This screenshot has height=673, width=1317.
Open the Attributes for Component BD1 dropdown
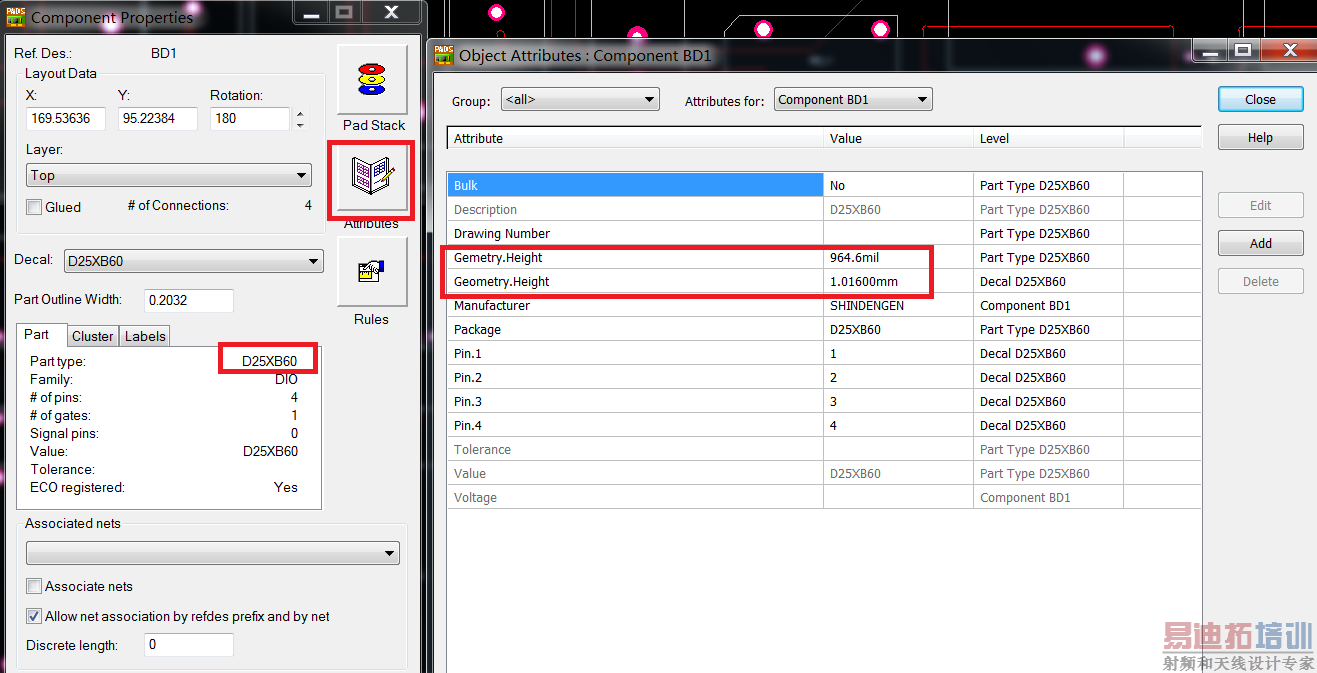pos(853,99)
